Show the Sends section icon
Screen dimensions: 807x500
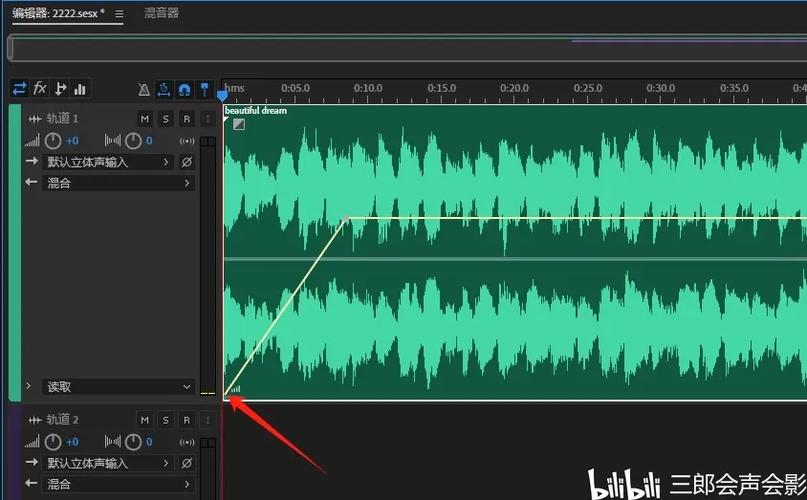(x=60, y=89)
